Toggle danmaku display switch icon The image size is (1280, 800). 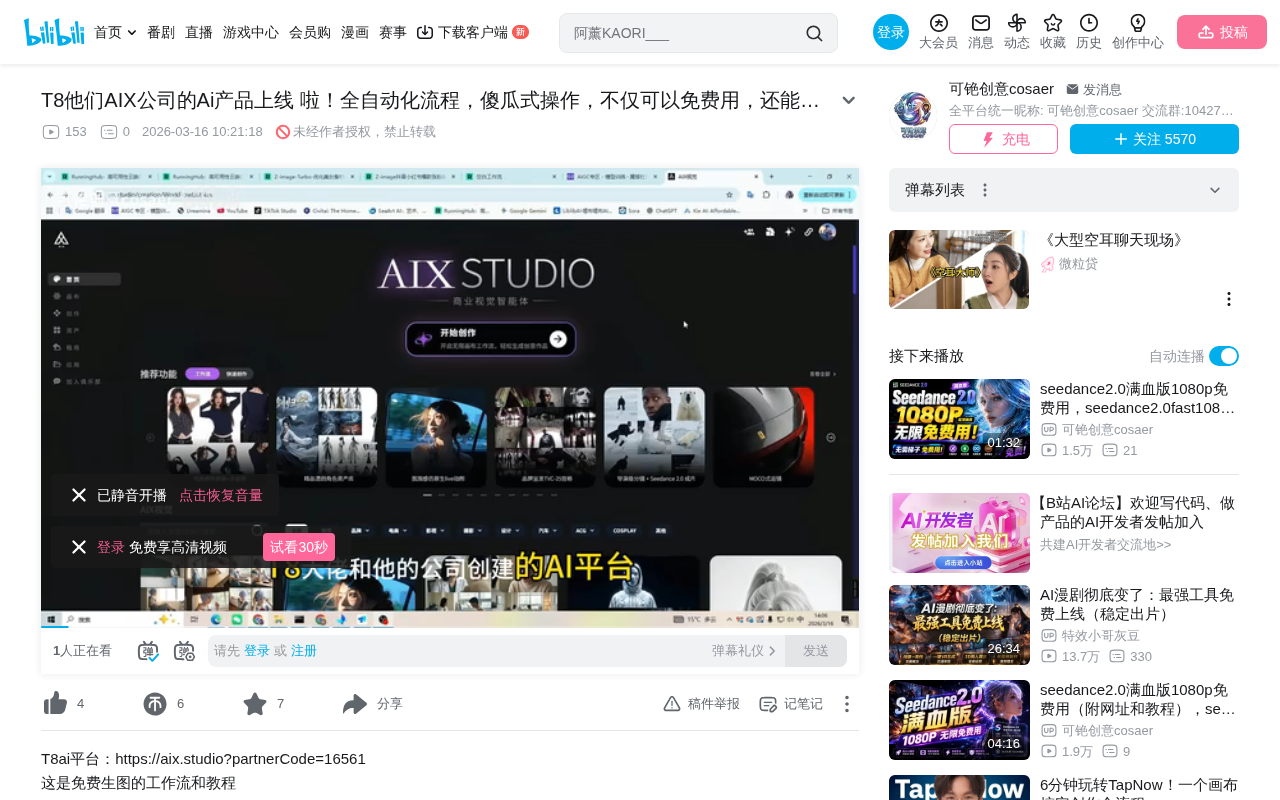point(148,651)
